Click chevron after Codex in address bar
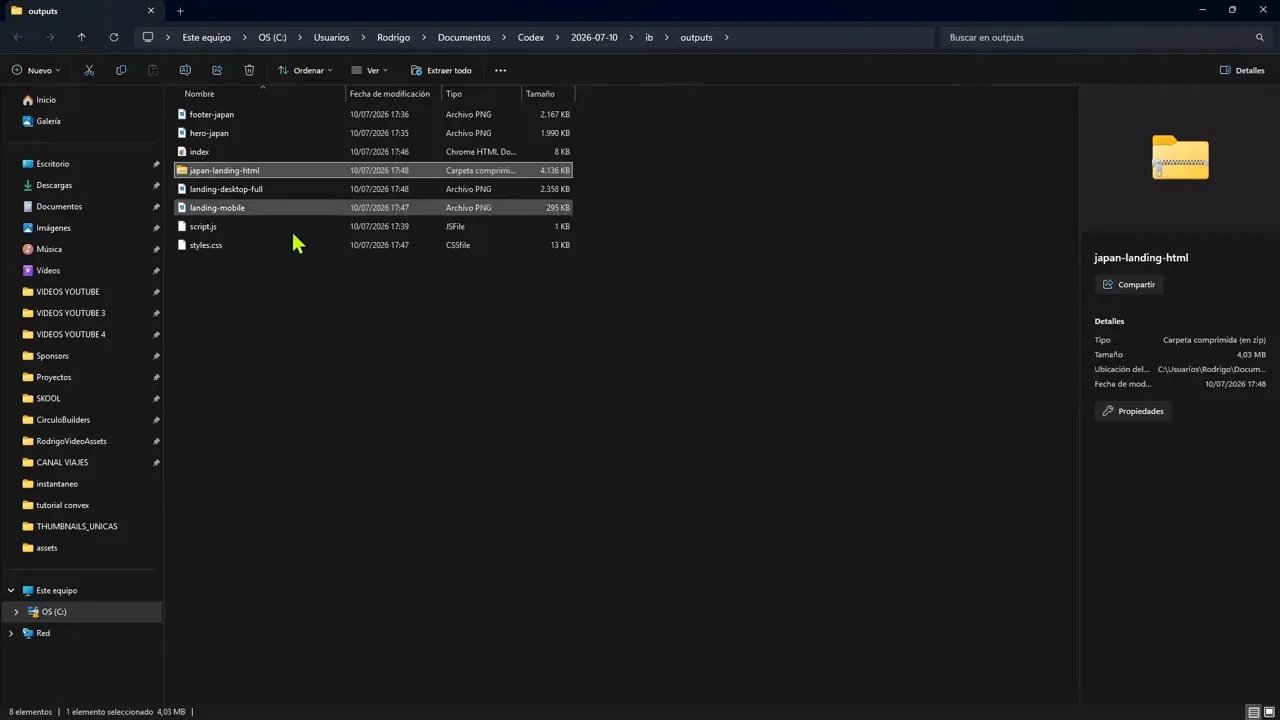Viewport: 1280px width, 720px height. tap(558, 37)
